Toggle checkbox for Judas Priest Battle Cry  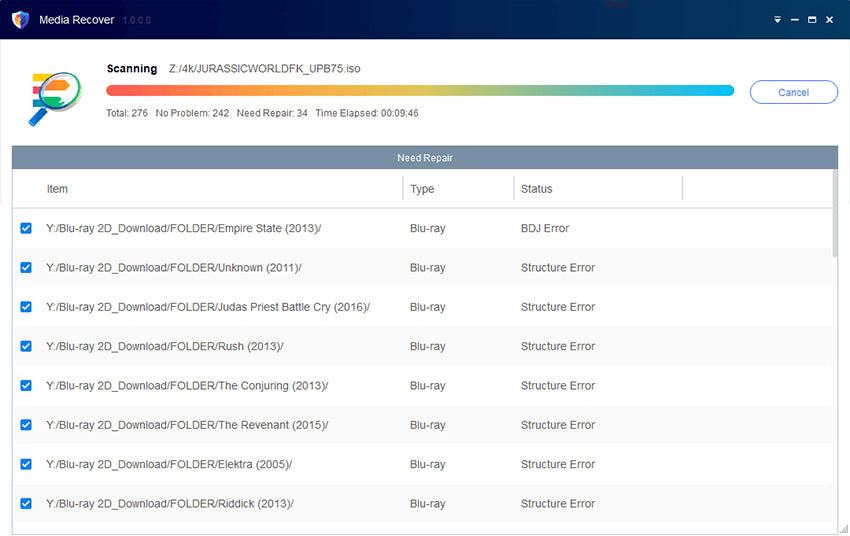(x=26, y=307)
